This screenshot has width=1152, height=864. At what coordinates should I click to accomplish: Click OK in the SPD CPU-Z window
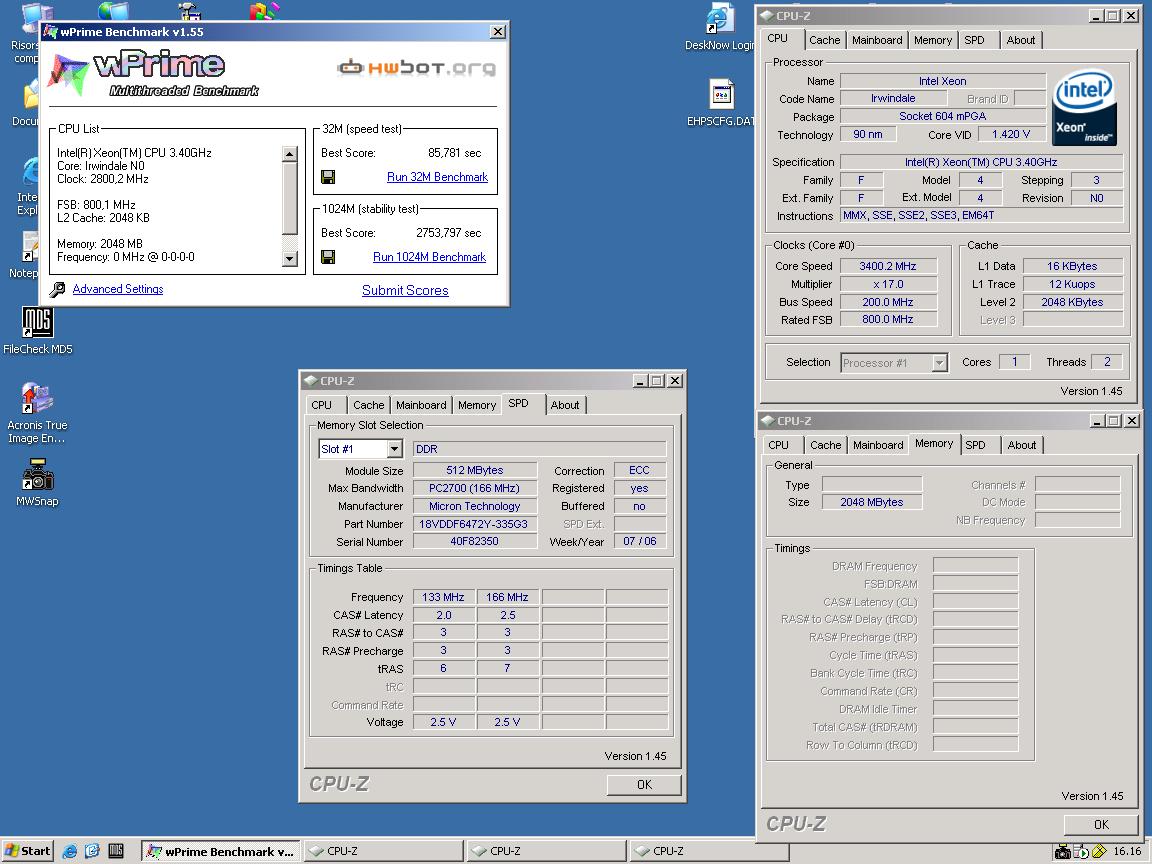click(x=644, y=785)
